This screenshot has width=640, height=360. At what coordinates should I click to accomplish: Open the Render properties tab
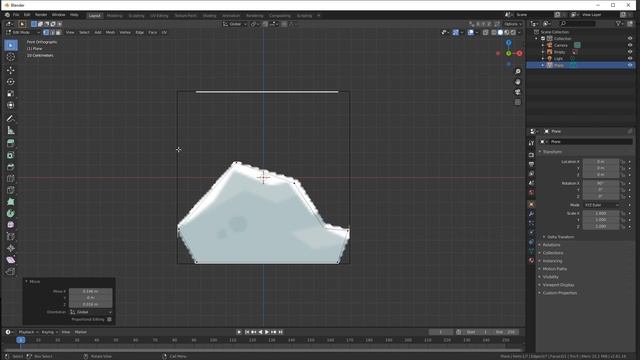click(x=531, y=155)
